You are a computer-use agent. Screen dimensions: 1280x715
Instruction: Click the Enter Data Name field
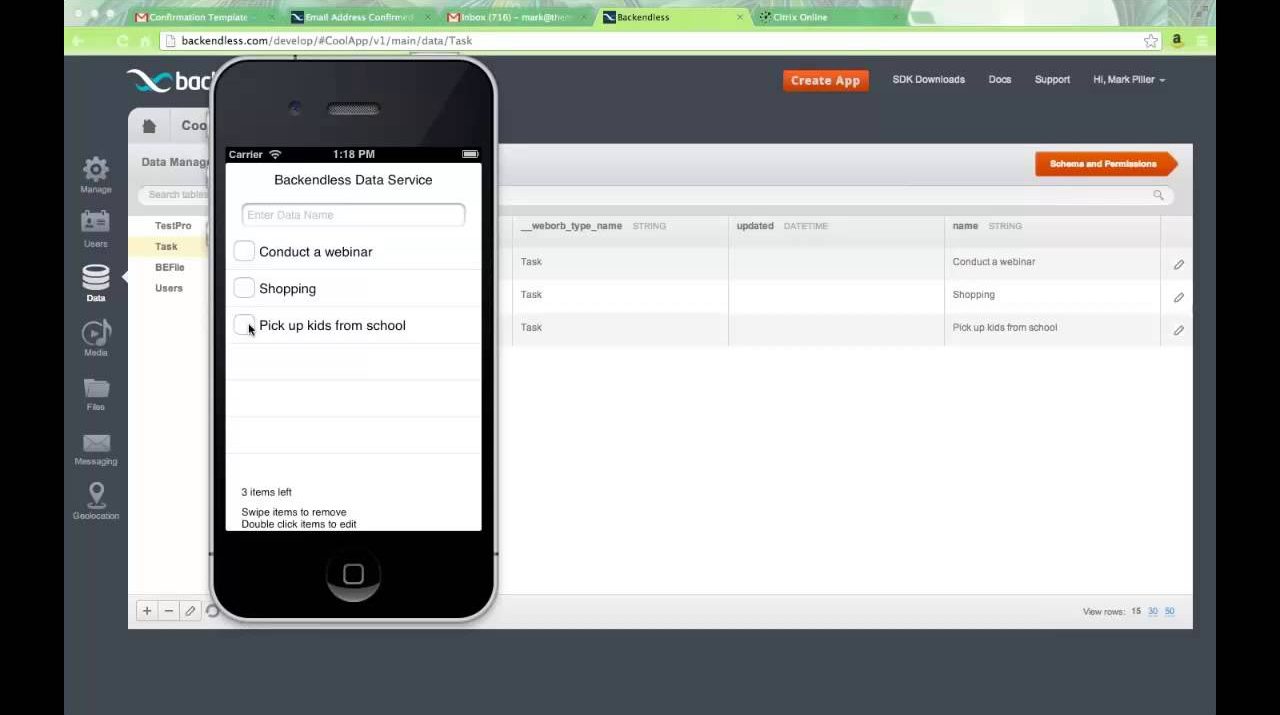(353, 215)
